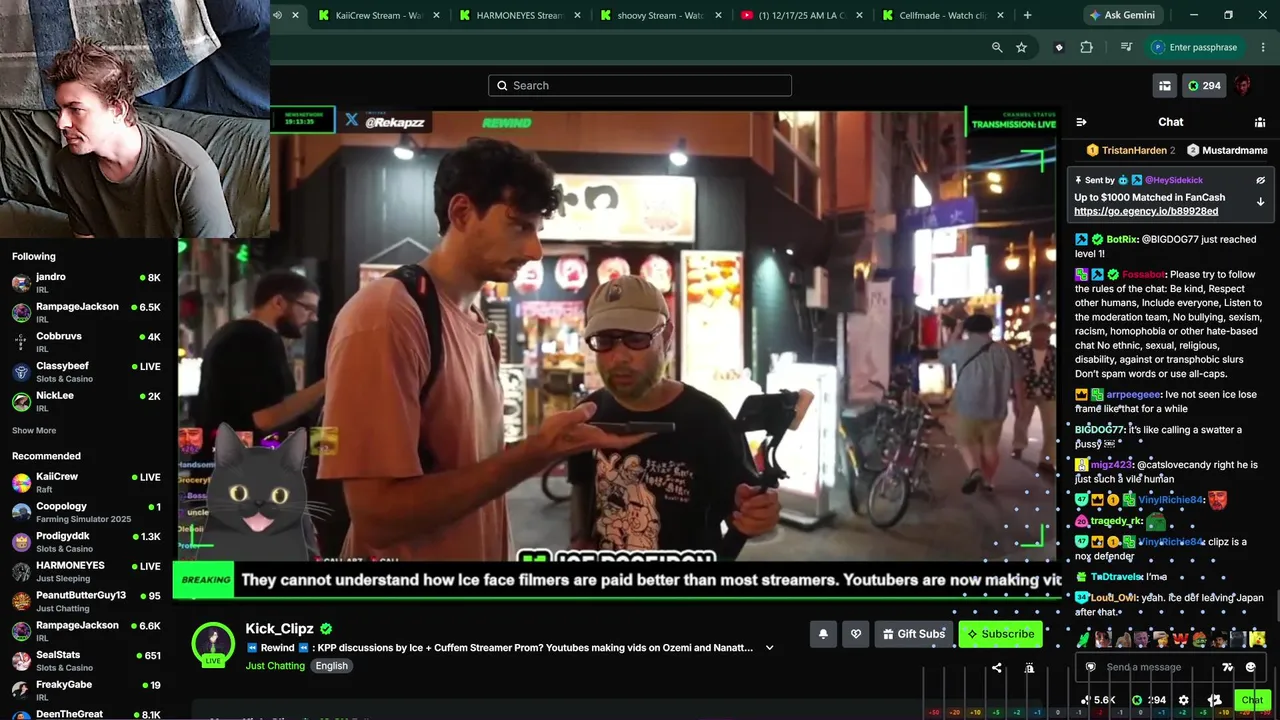Open chat settings gear icon
This screenshot has height=720, width=1280.
pyautogui.click(x=1184, y=700)
